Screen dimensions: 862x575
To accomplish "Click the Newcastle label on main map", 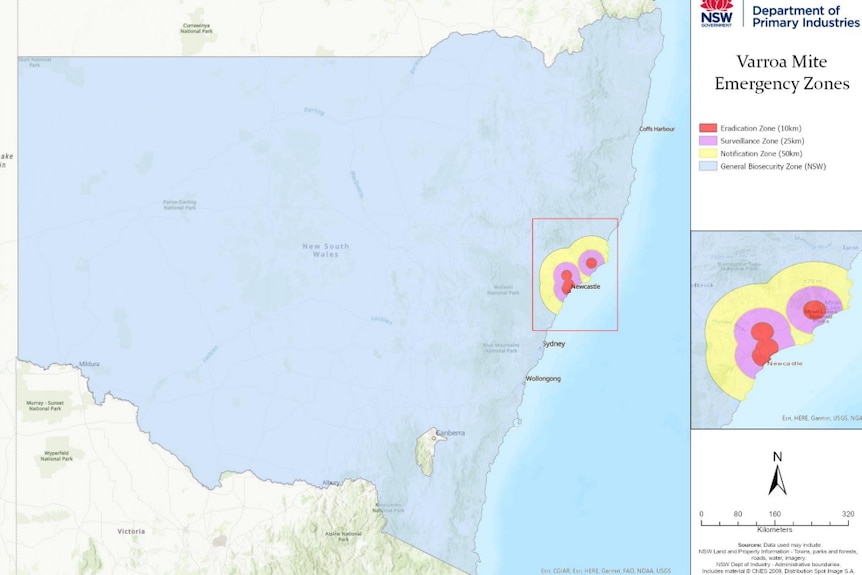I will (x=585, y=286).
